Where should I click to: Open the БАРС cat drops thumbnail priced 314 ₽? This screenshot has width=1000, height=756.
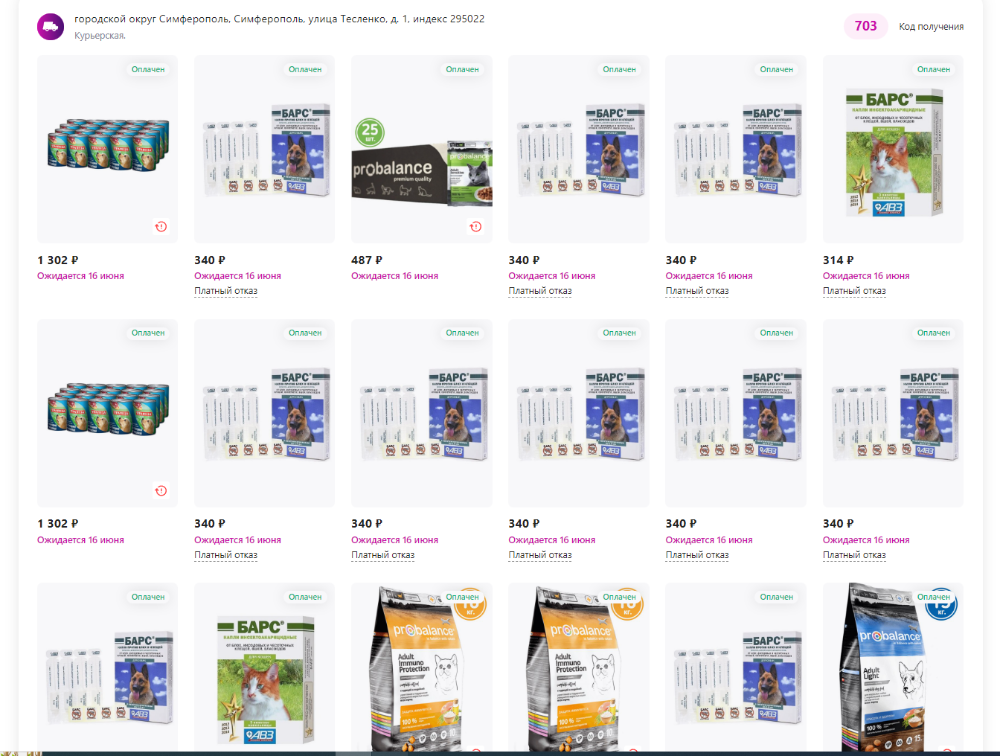tap(893, 149)
